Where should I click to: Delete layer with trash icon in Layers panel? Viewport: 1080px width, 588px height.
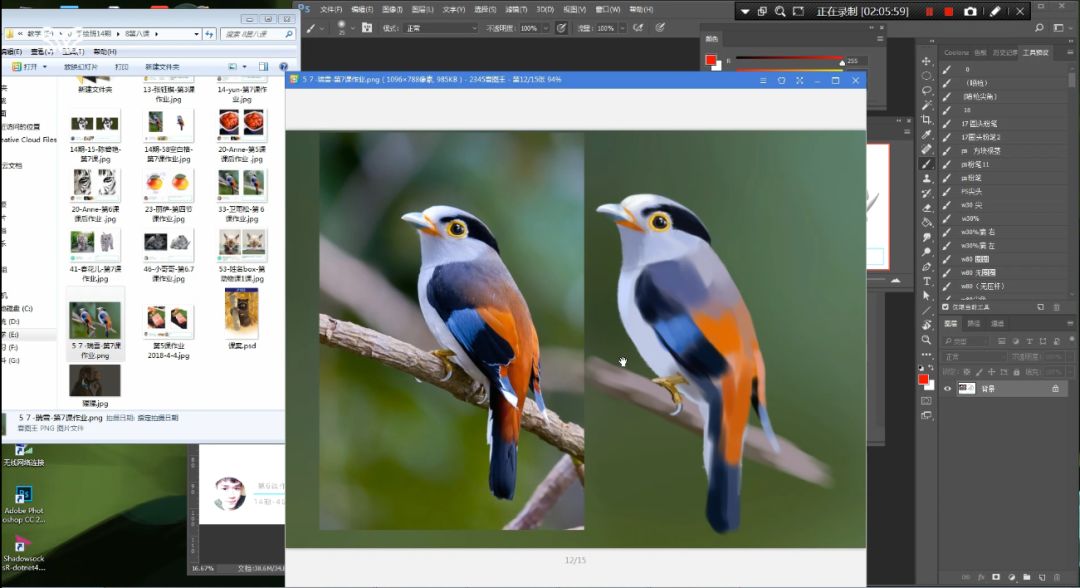1057,577
